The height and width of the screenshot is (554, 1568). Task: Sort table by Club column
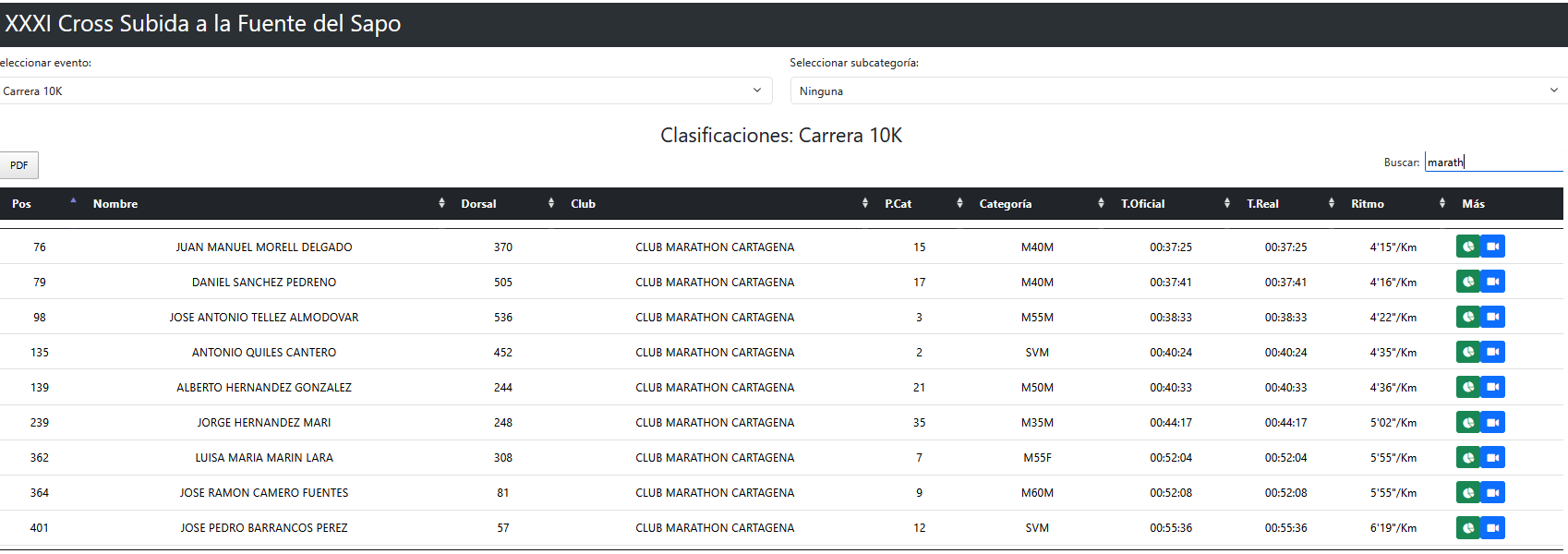click(717, 204)
